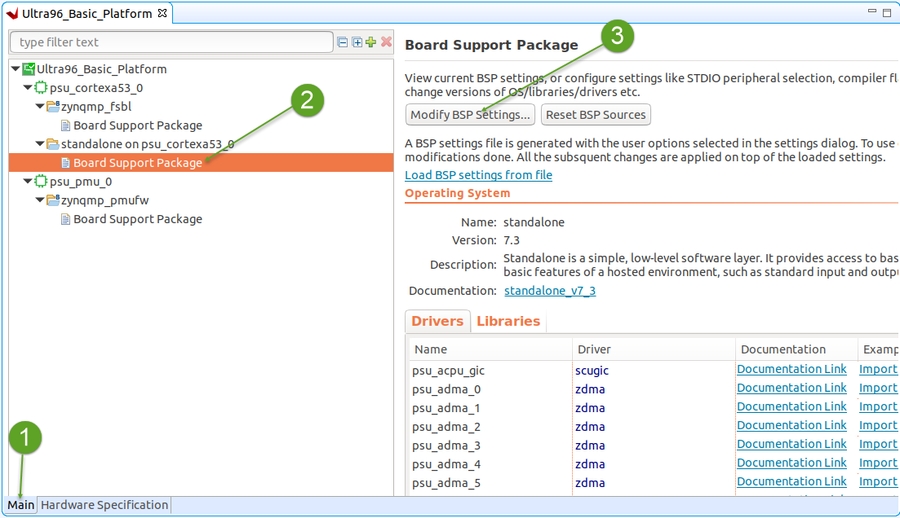The height and width of the screenshot is (518, 900).
Task: Click the zynqmp_fsbl folder icon
Action: [53, 107]
